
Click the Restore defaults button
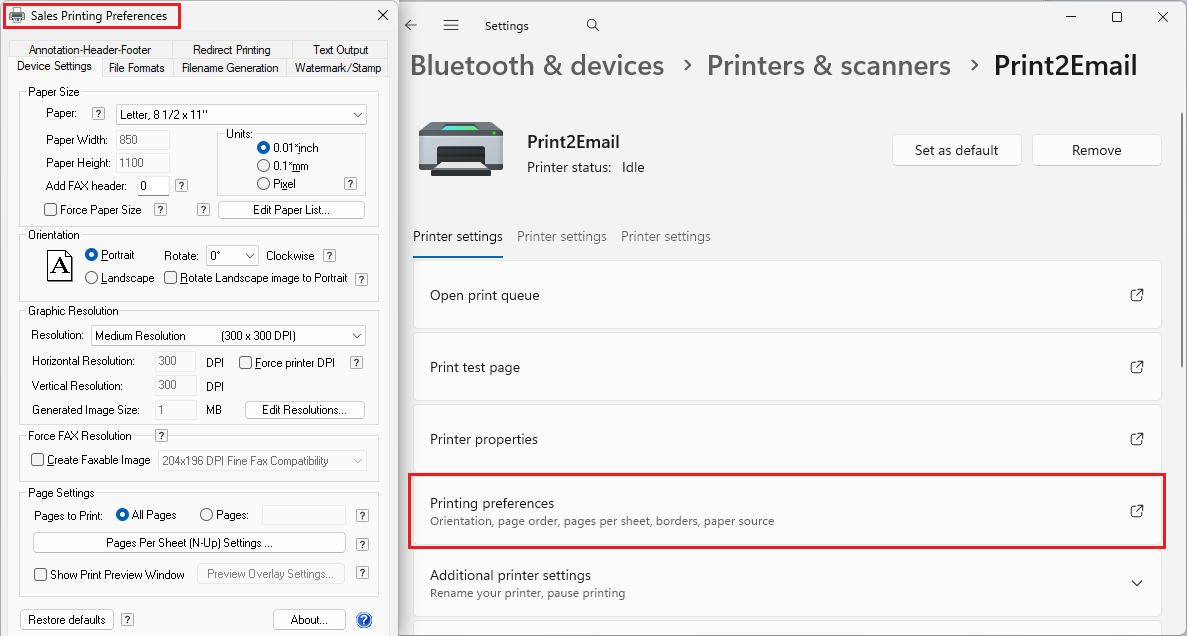(67, 619)
